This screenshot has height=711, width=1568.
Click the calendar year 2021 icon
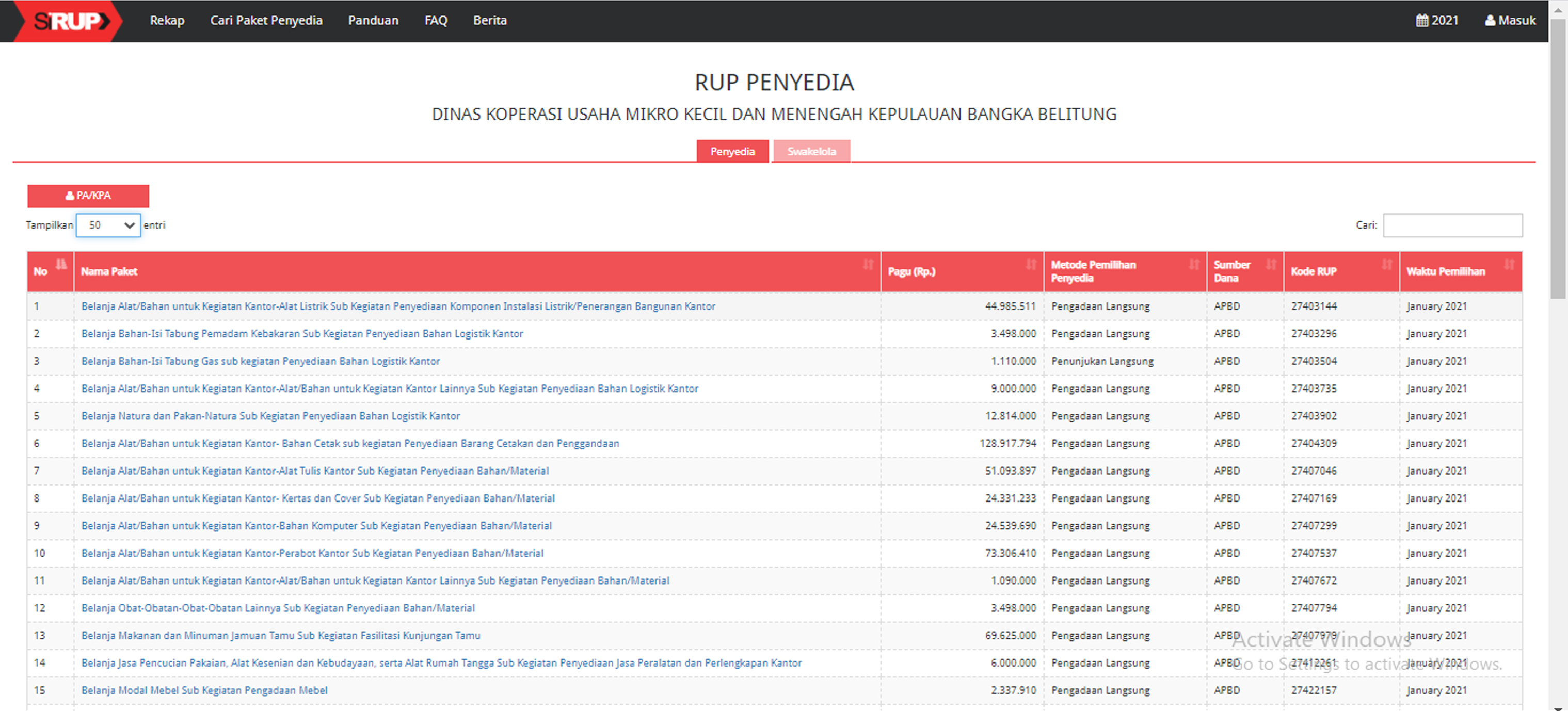[1422, 21]
